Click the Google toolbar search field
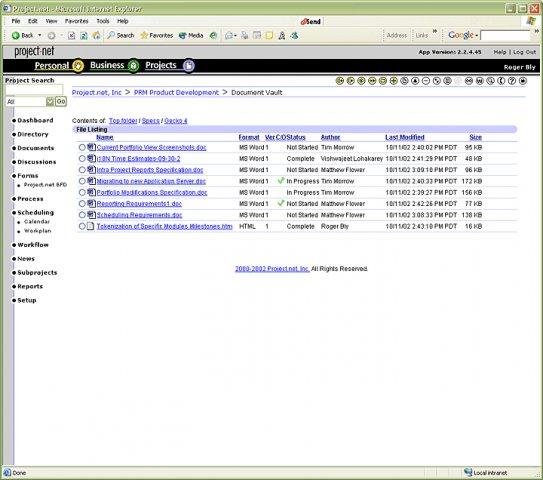This screenshot has height=480, width=543. tap(505, 35)
